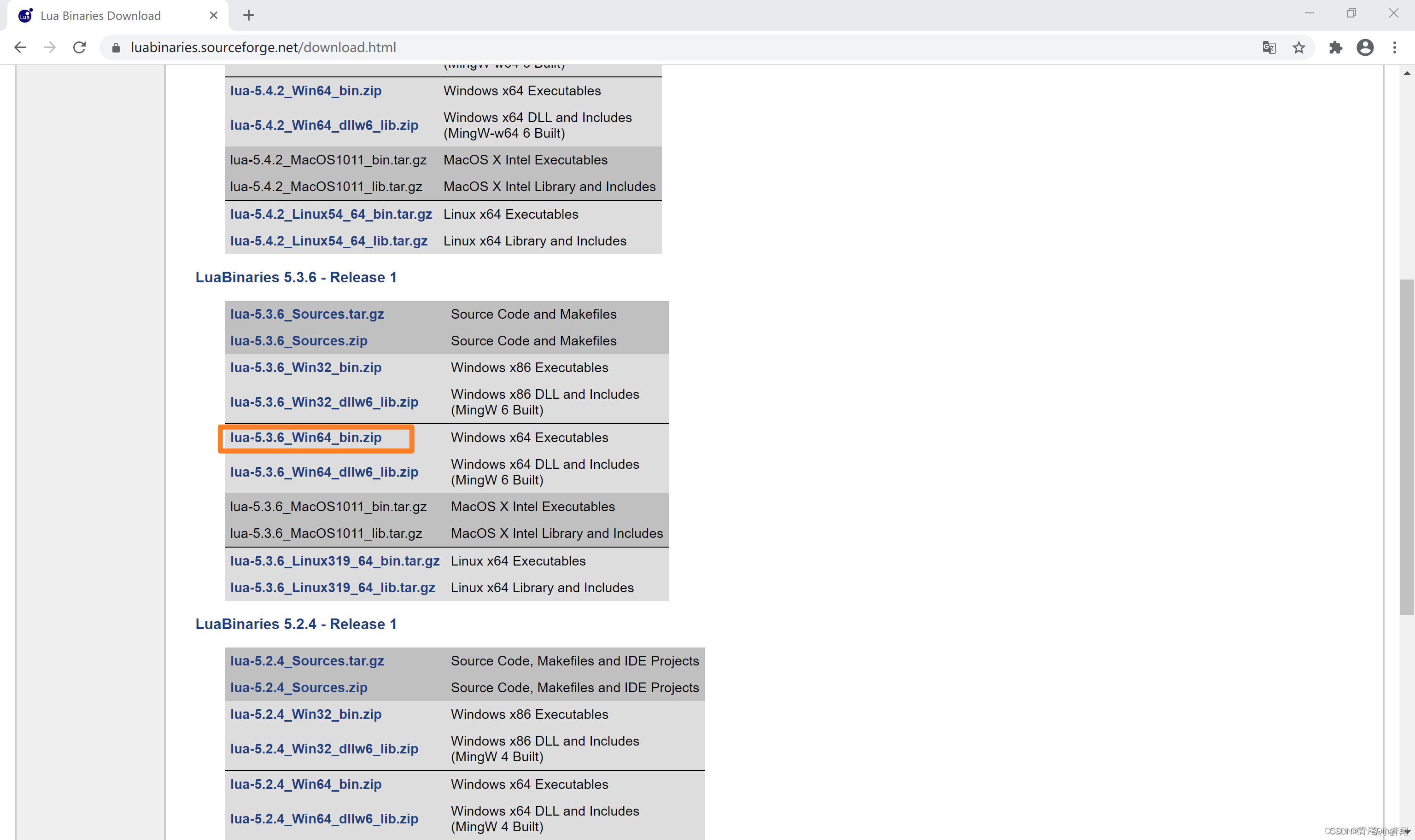Close the Lua Binaries Download tab

coord(213,15)
